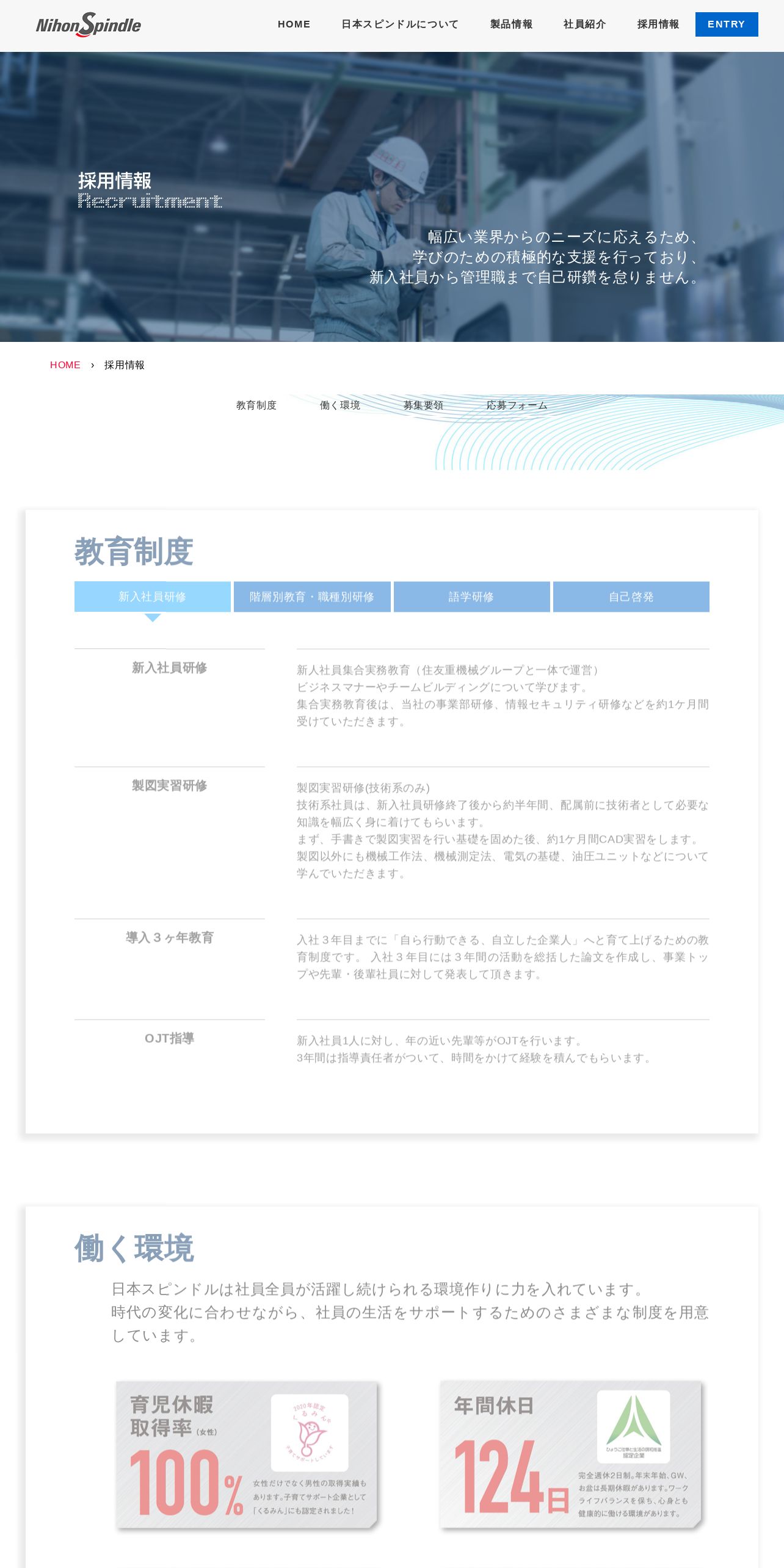784x1568 pixels.
Task: Click the 新入社員研修 row label
Action: (170, 668)
